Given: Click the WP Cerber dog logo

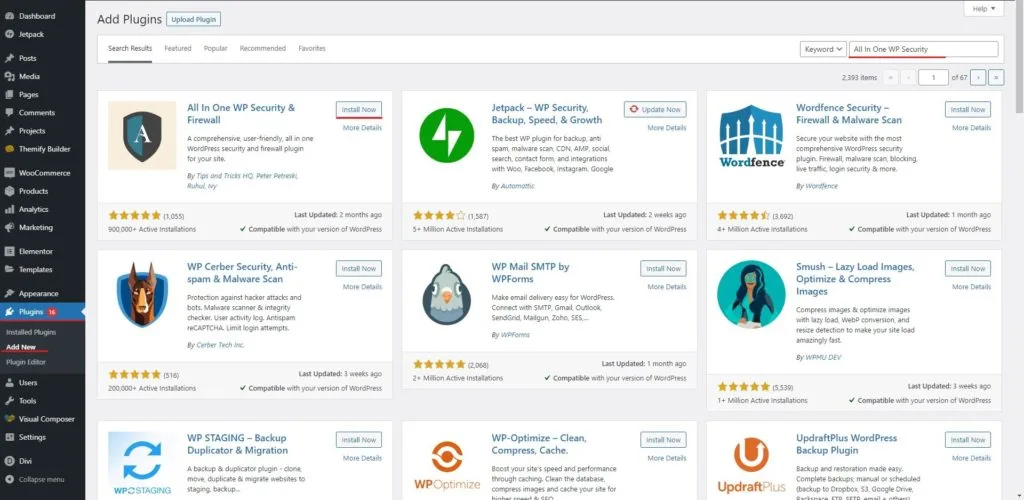Looking at the screenshot, I should click(x=142, y=294).
